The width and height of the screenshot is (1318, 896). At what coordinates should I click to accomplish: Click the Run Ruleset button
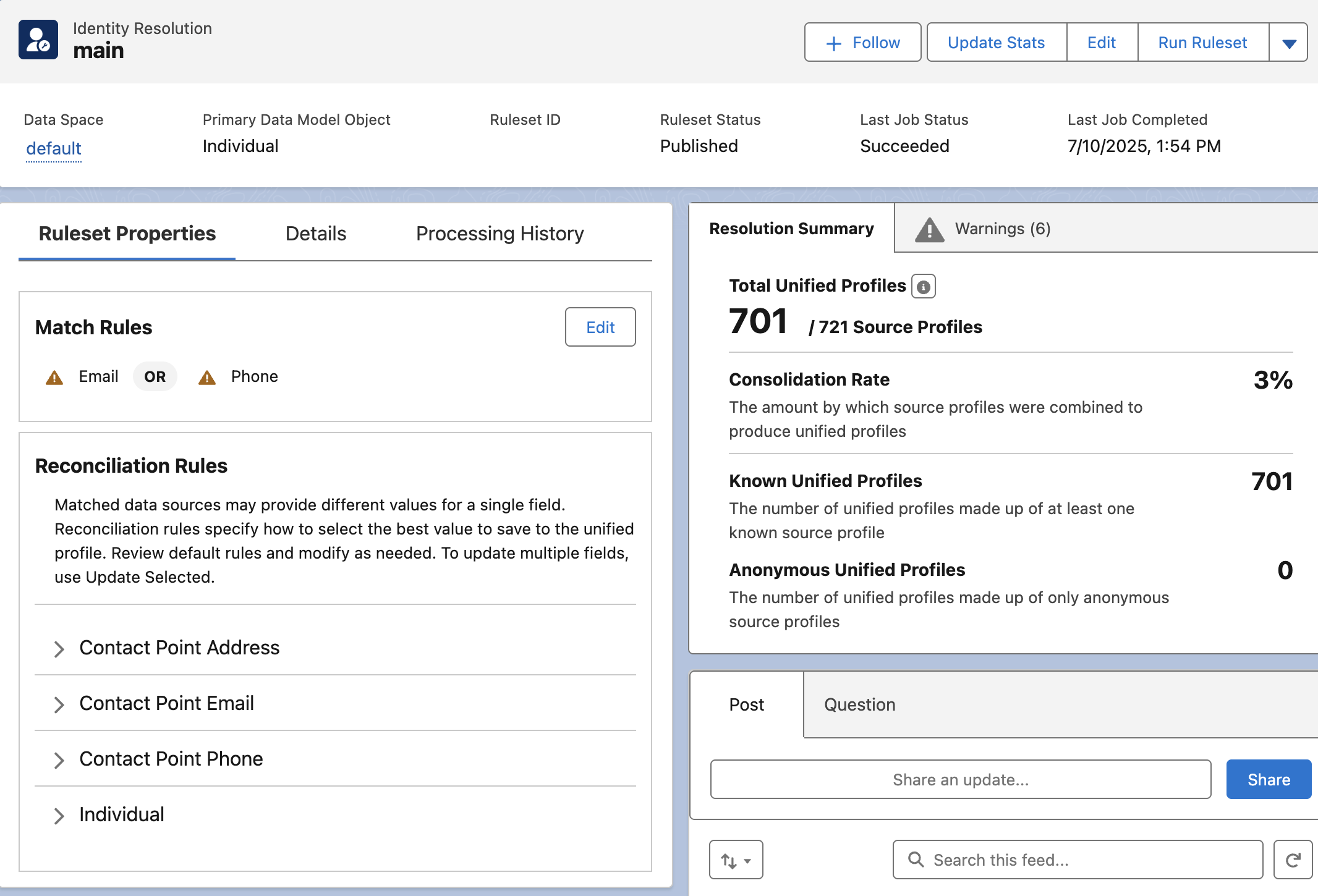click(x=1202, y=42)
